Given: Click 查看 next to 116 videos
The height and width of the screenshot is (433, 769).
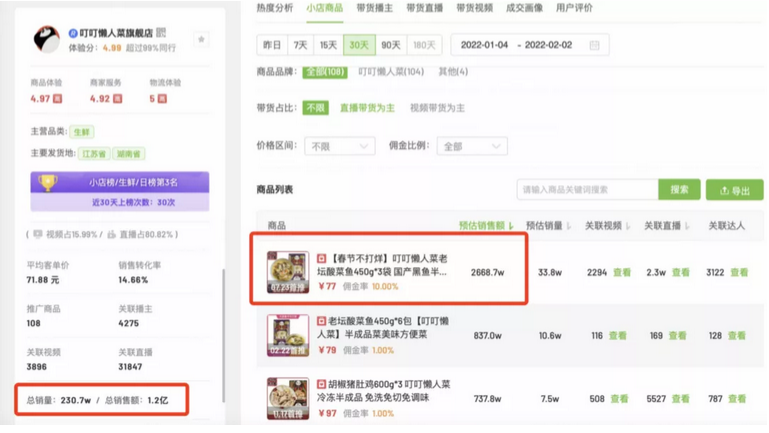Looking at the screenshot, I should point(618,336).
